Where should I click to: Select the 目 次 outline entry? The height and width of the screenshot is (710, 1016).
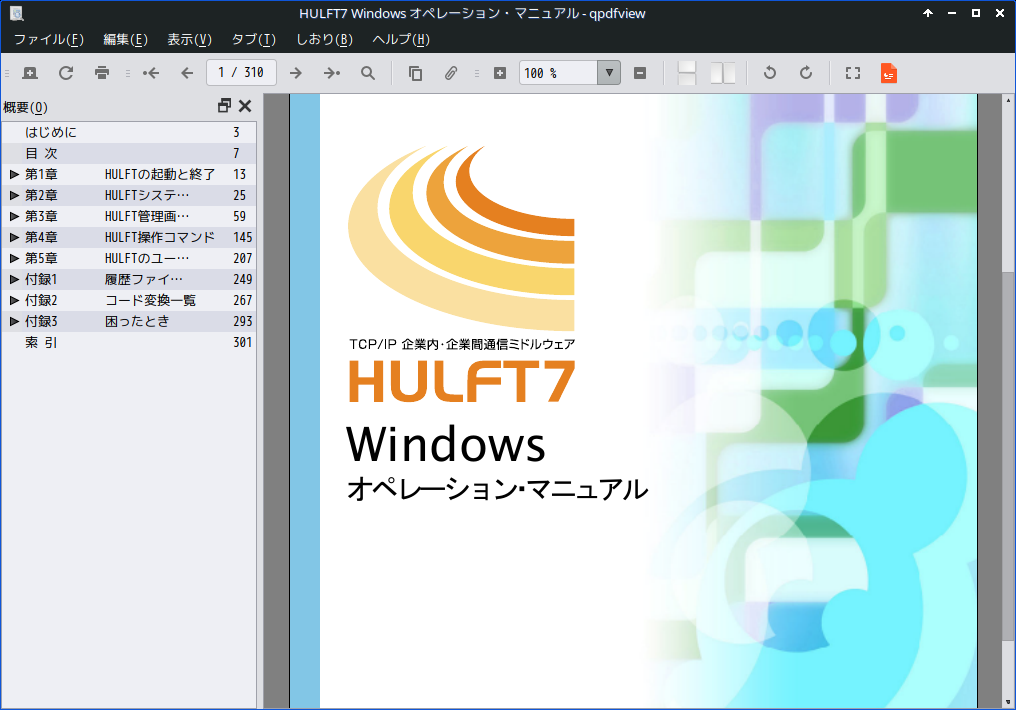click(x=129, y=154)
